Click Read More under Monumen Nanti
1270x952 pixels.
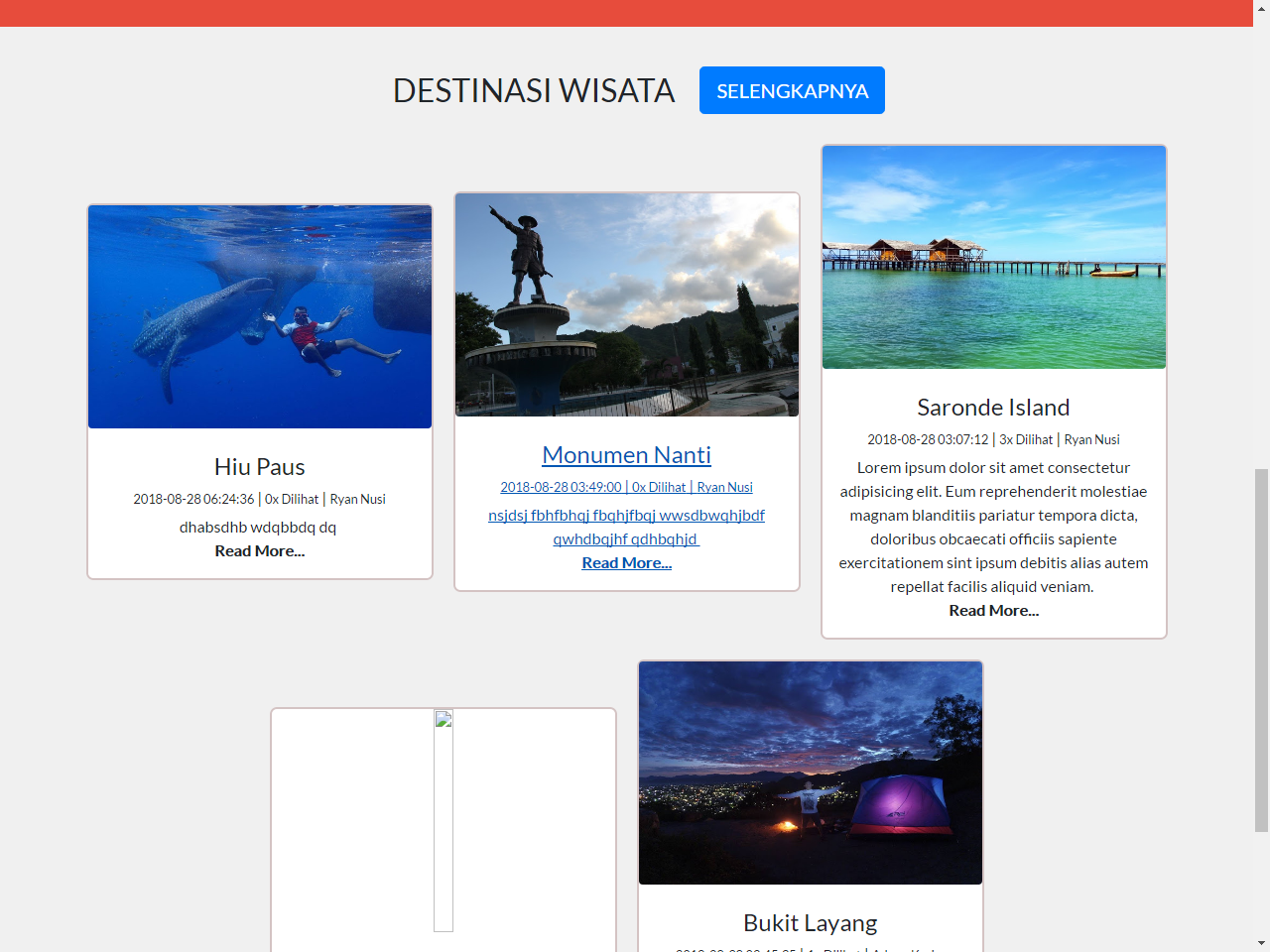pos(627,563)
